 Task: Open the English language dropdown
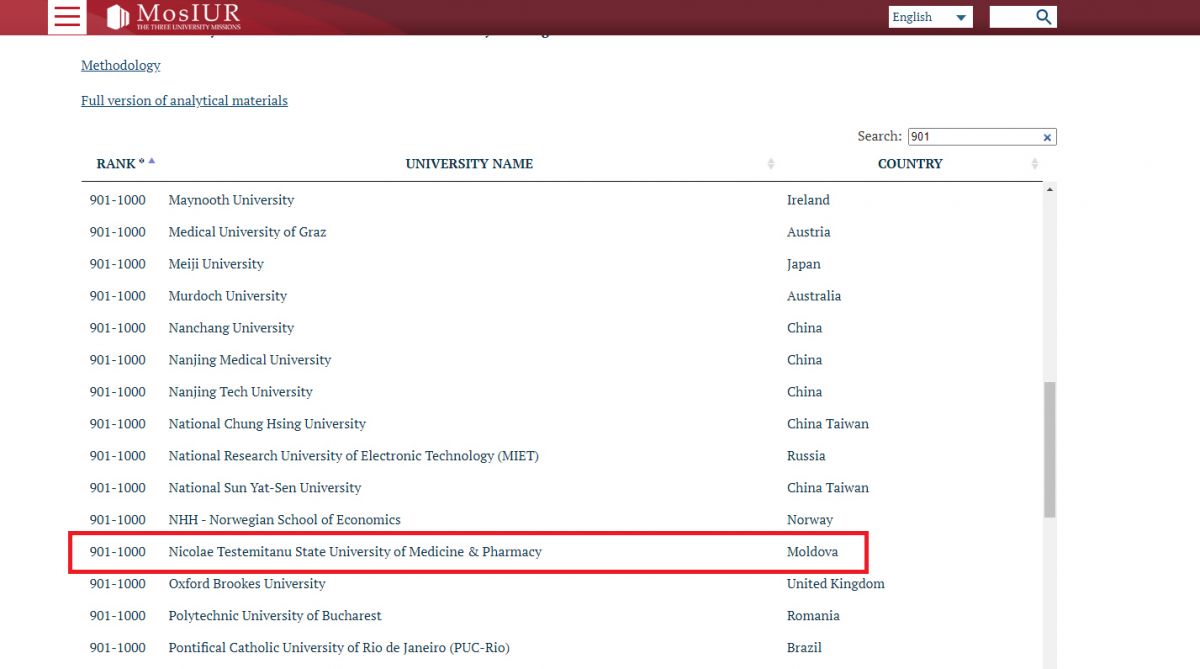point(930,17)
